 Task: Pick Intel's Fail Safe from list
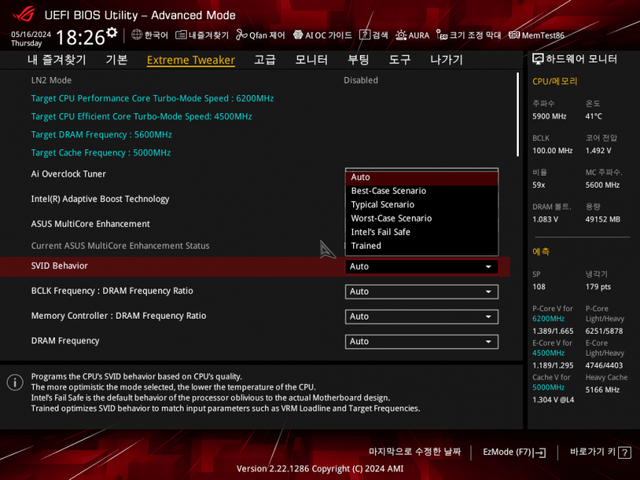pyautogui.click(x=421, y=232)
